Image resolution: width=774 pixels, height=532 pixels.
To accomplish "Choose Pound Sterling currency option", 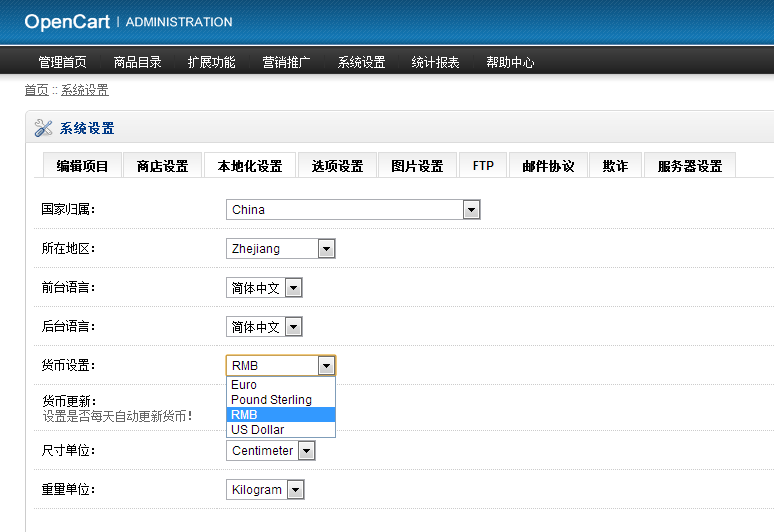I will pyautogui.click(x=271, y=400).
